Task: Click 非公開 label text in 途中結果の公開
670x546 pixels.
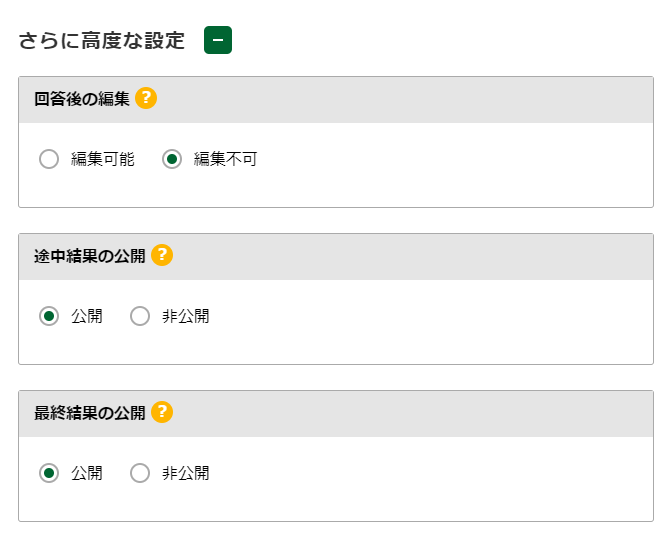Action: [185, 316]
